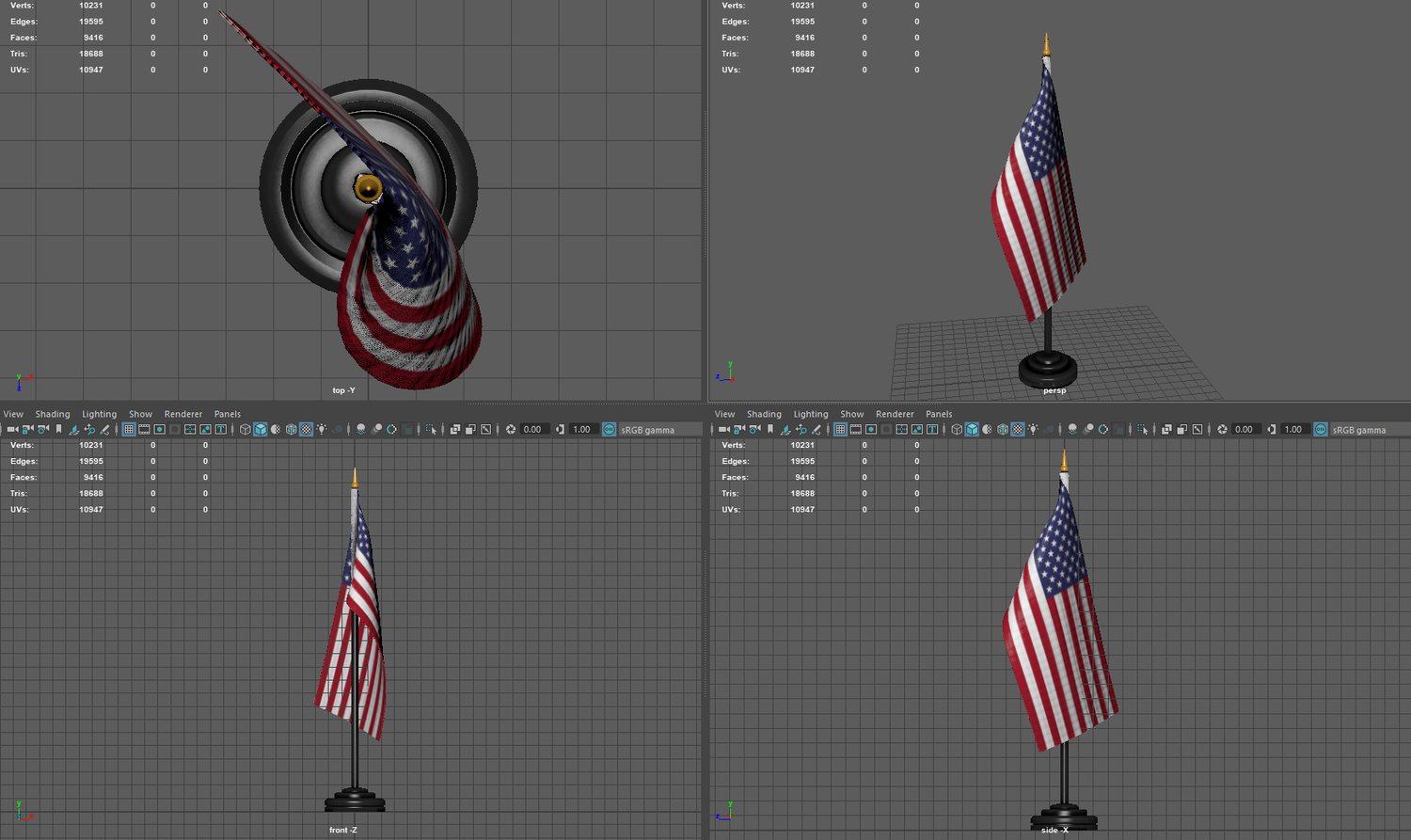Image resolution: width=1411 pixels, height=840 pixels.
Task: Click Isolate Select icon in side view toolbar
Action: pos(1143,429)
